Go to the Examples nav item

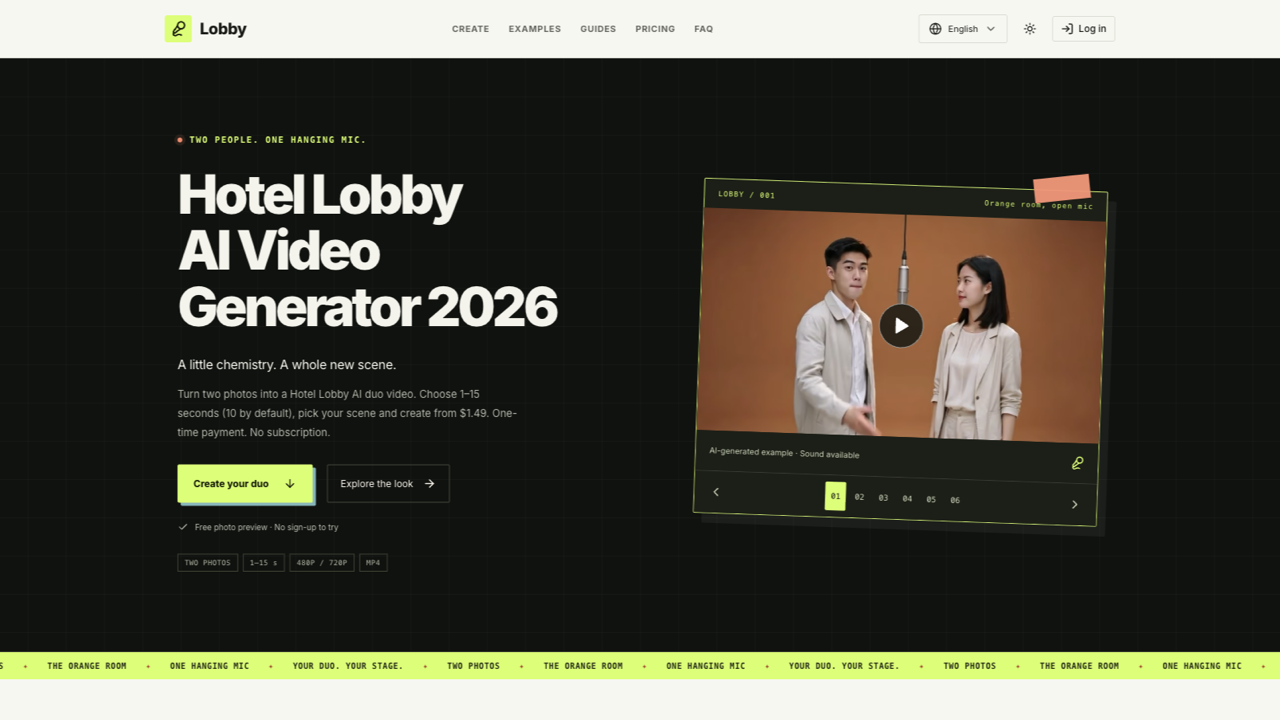coord(535,29)
